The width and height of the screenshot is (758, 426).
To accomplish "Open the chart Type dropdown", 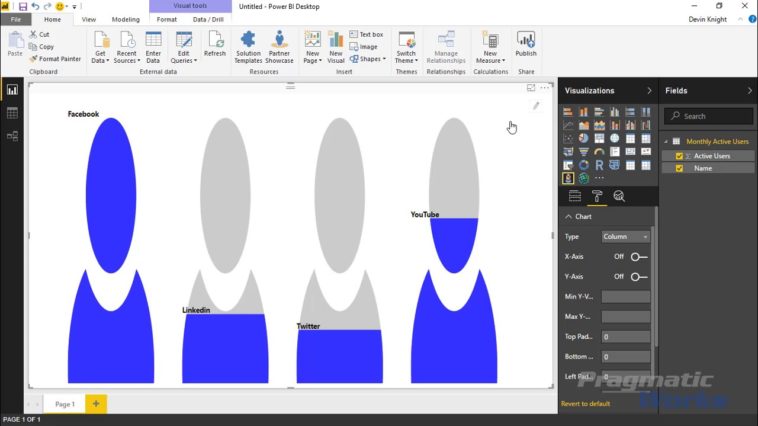I will click(626, 237).
